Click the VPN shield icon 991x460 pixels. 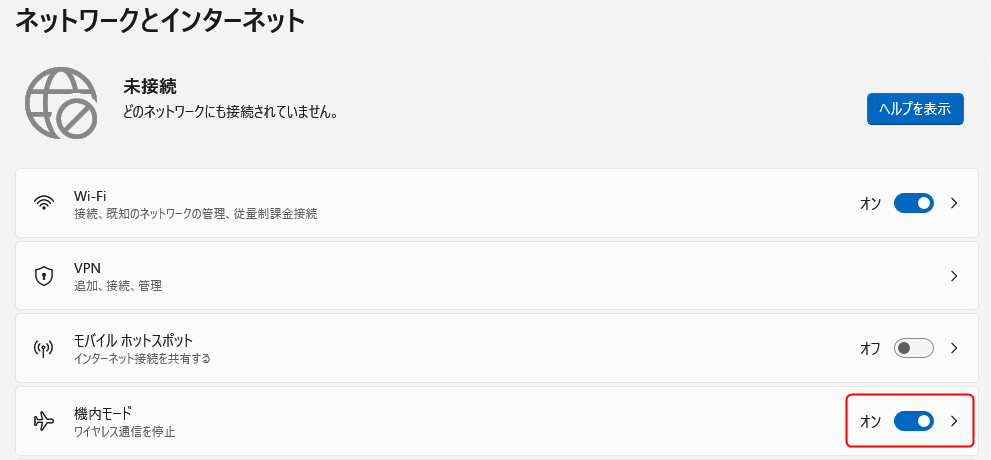point(43,276)
